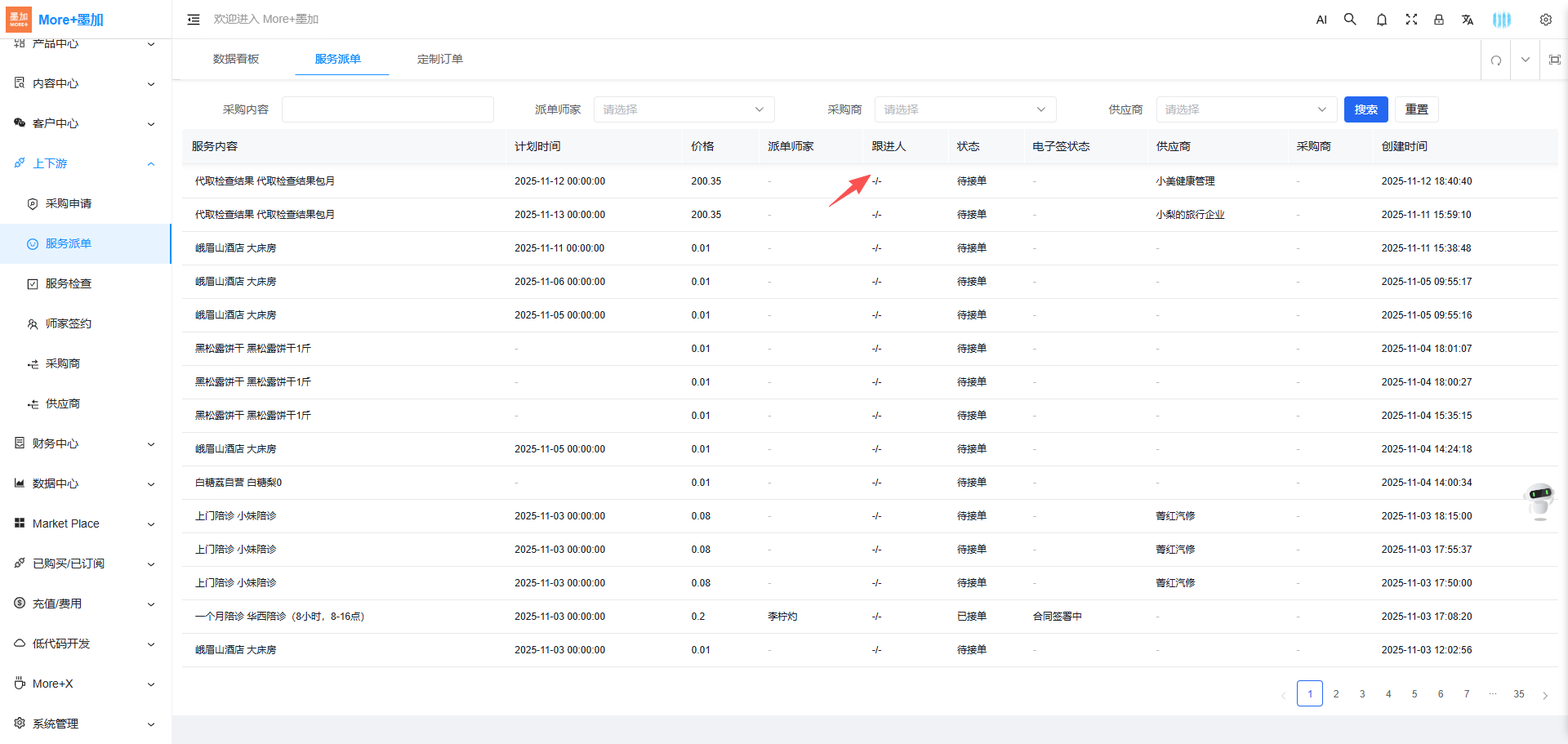Open the 派单师家 dropdown
This screenshot has height=744, width=1568.
(x=683, y=109)
